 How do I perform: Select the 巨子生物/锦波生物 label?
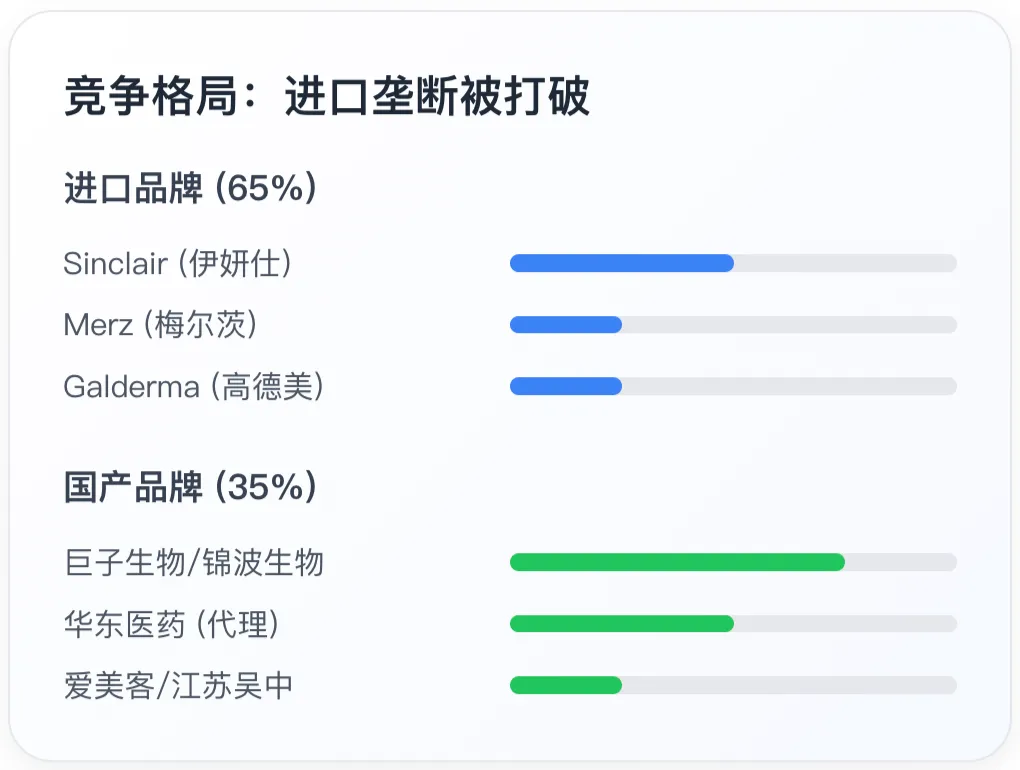[194, 563]
